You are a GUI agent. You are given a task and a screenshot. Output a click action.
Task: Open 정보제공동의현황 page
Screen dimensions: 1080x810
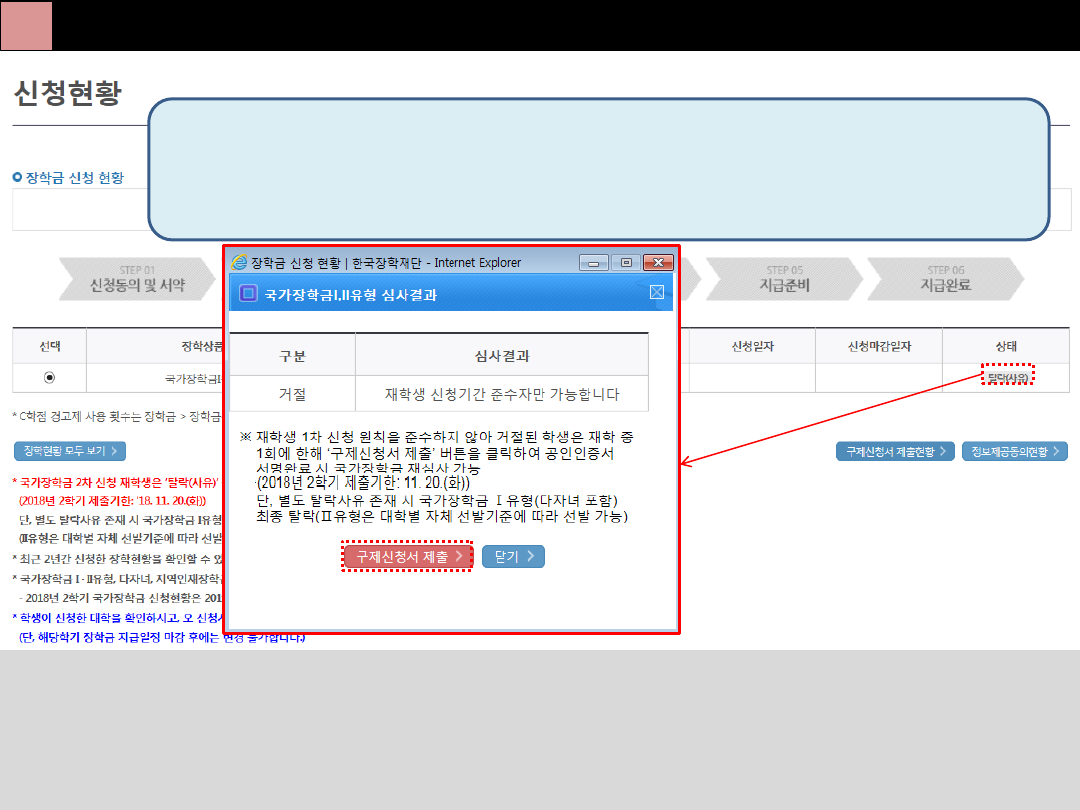coord(1015,452)
